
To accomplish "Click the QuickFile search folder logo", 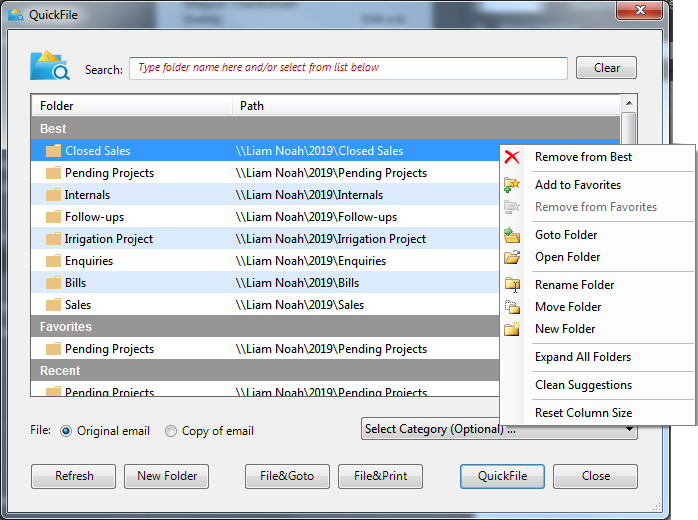I will [50, 66].
